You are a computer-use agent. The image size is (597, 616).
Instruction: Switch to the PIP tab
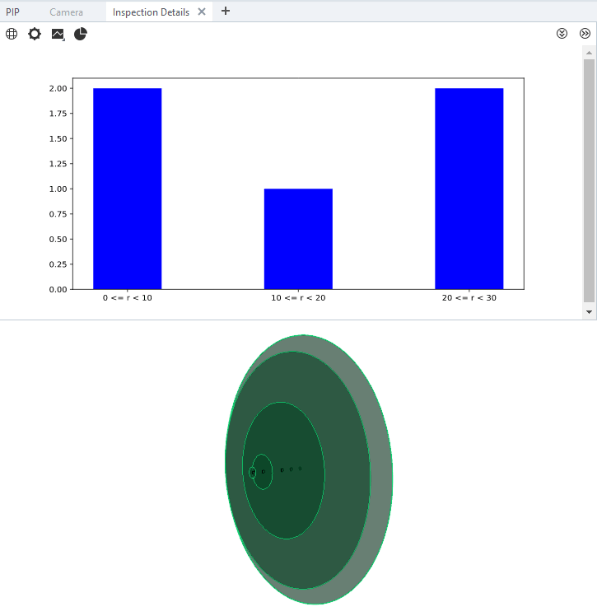click(13, 12)
